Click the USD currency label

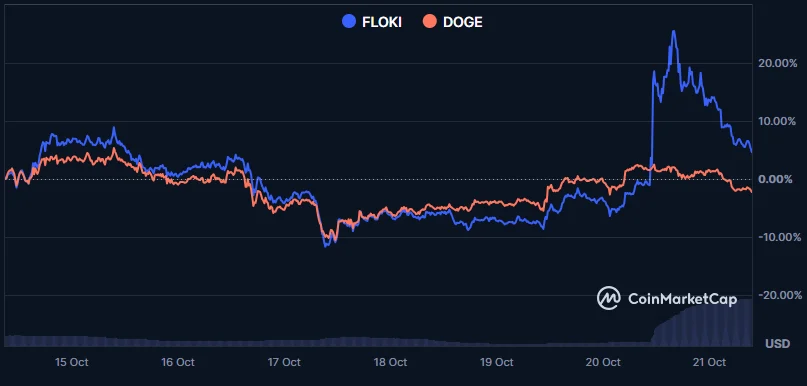pyautogui.click(x=778, y=343)
